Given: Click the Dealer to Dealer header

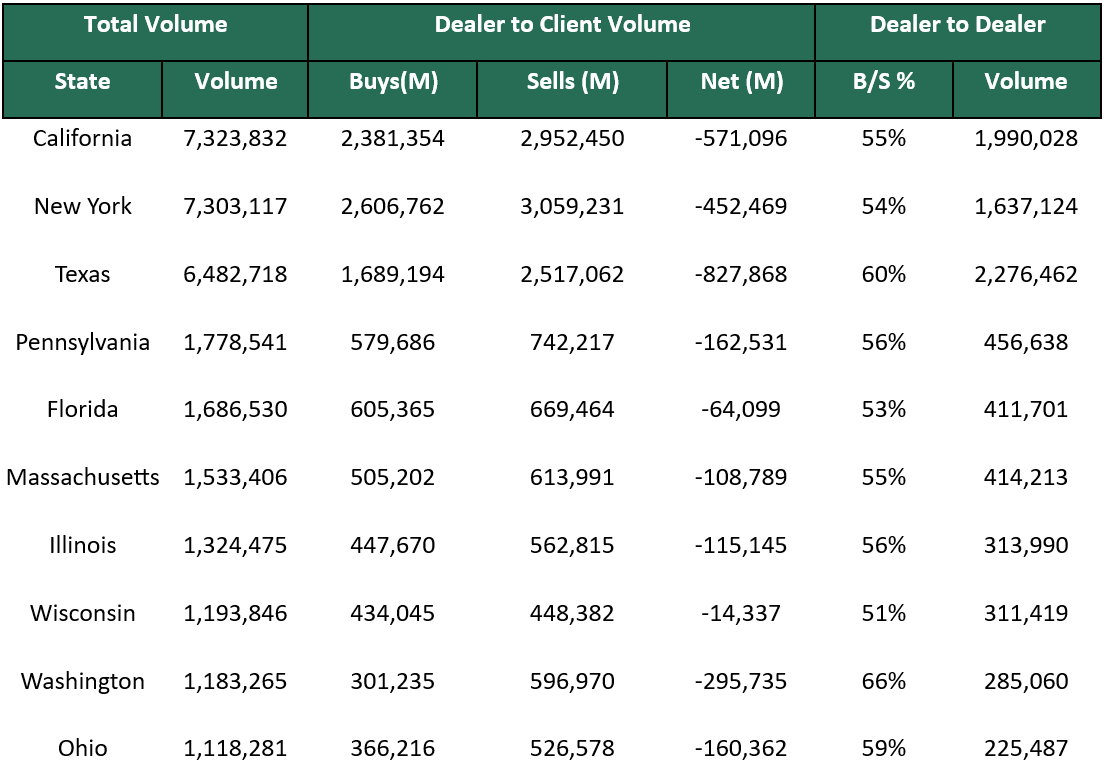Looking at the screenshot, I should pyautogui.click(x=958, y=26).
